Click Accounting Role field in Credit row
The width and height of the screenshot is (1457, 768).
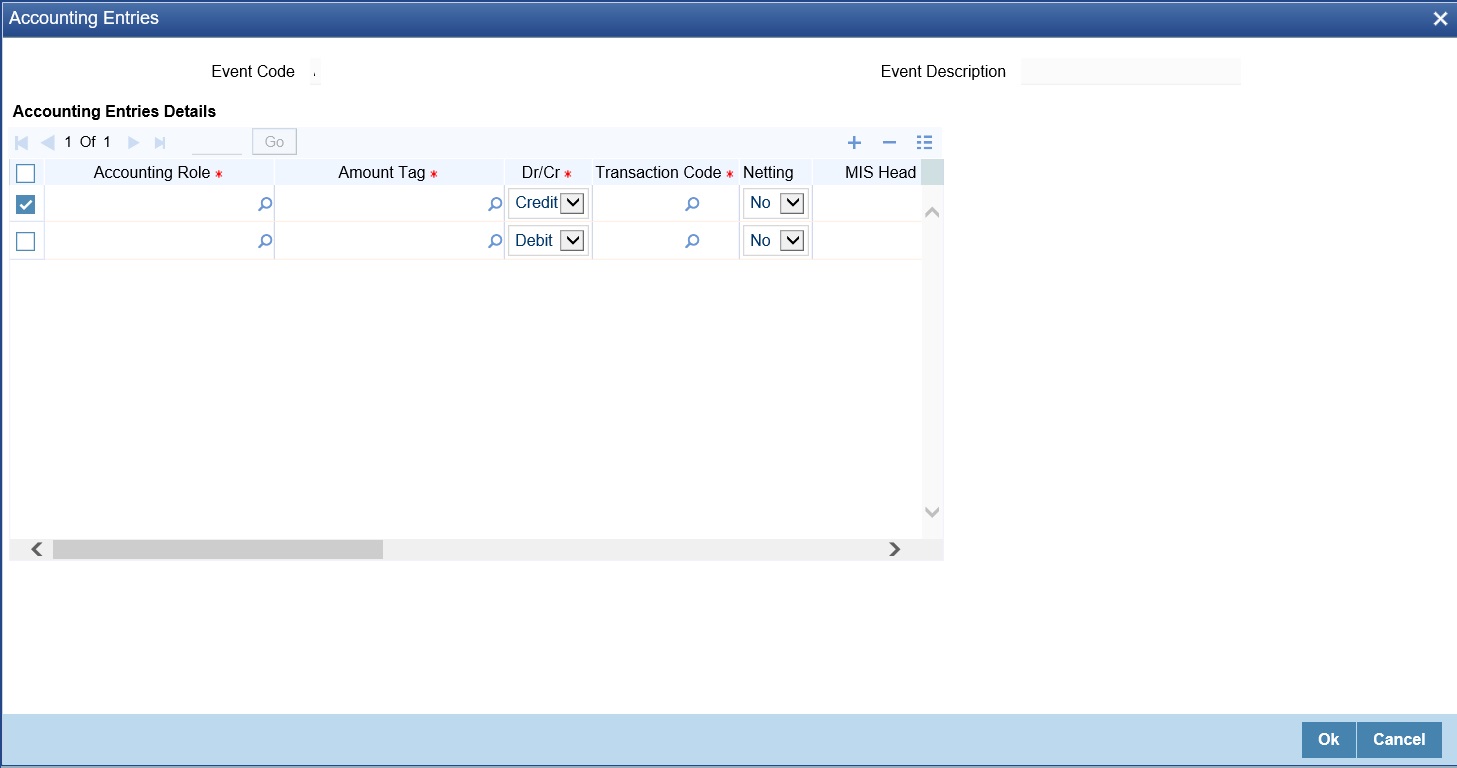151,204
